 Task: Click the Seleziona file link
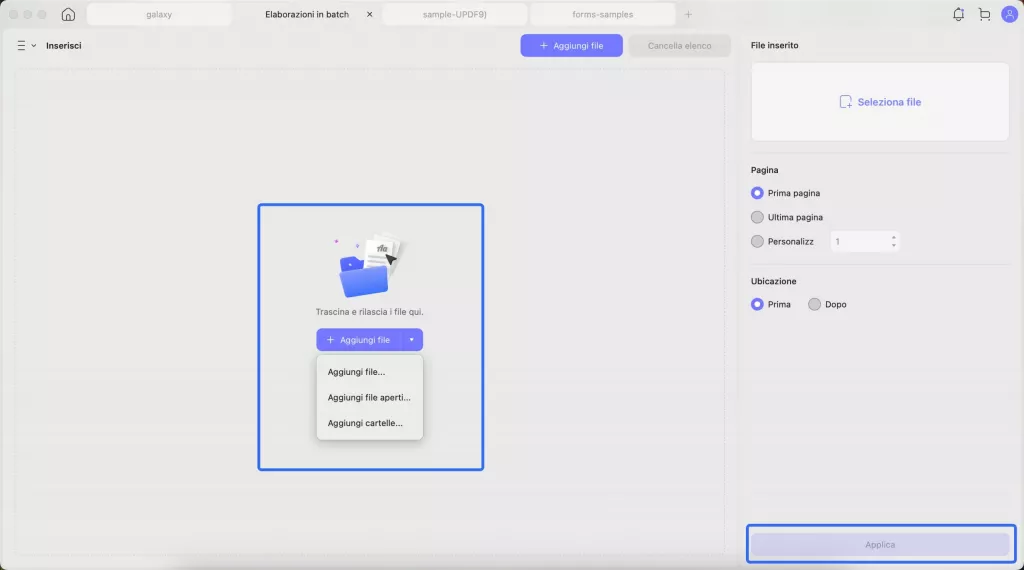[889, 102]
